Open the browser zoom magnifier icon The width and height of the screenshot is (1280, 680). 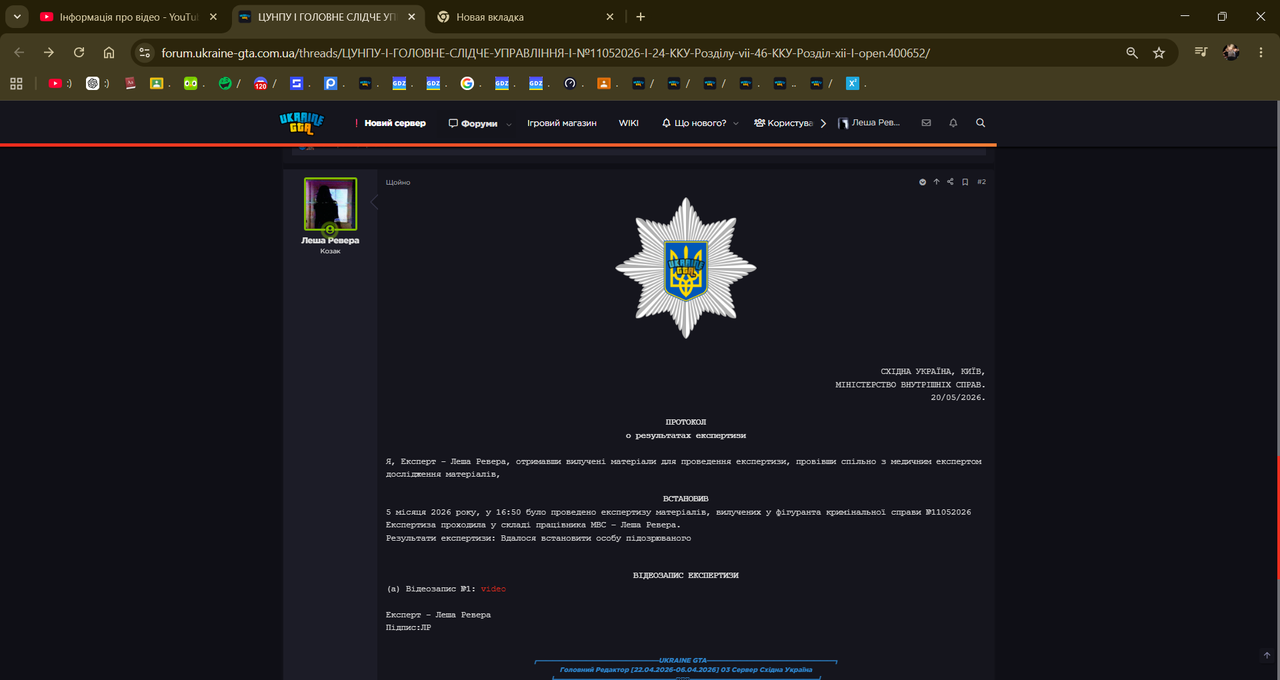click(1132, 52)
